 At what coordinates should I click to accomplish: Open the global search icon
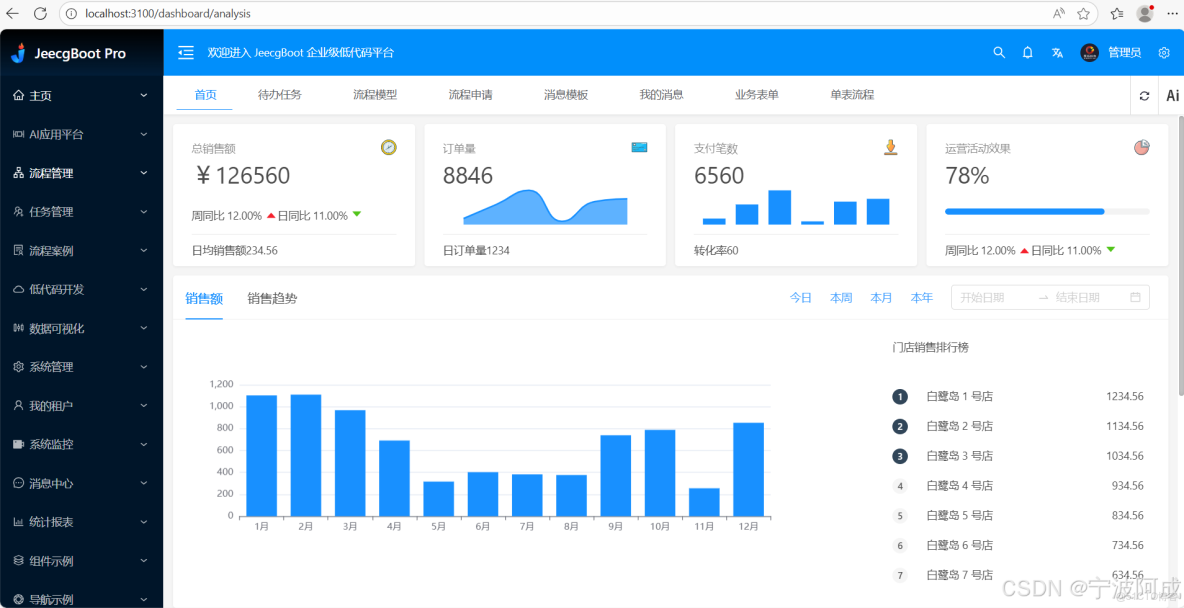998,52
